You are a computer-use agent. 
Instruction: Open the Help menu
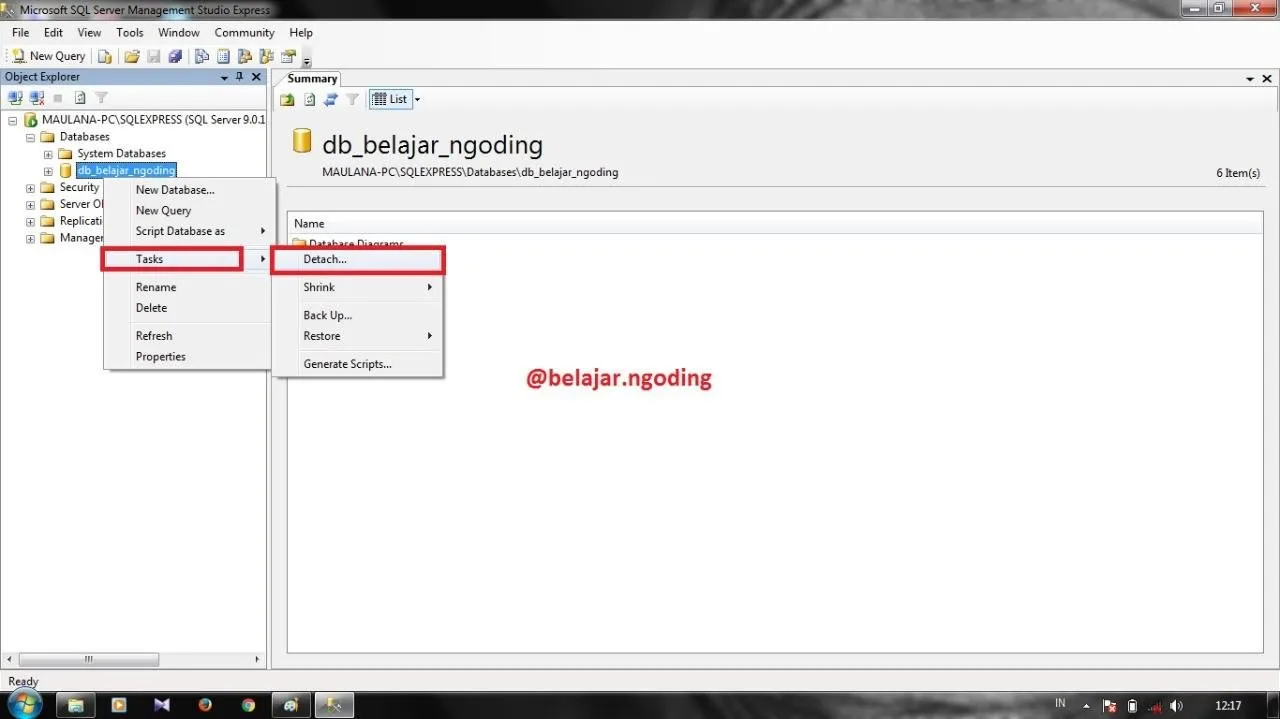click(301, 33)
